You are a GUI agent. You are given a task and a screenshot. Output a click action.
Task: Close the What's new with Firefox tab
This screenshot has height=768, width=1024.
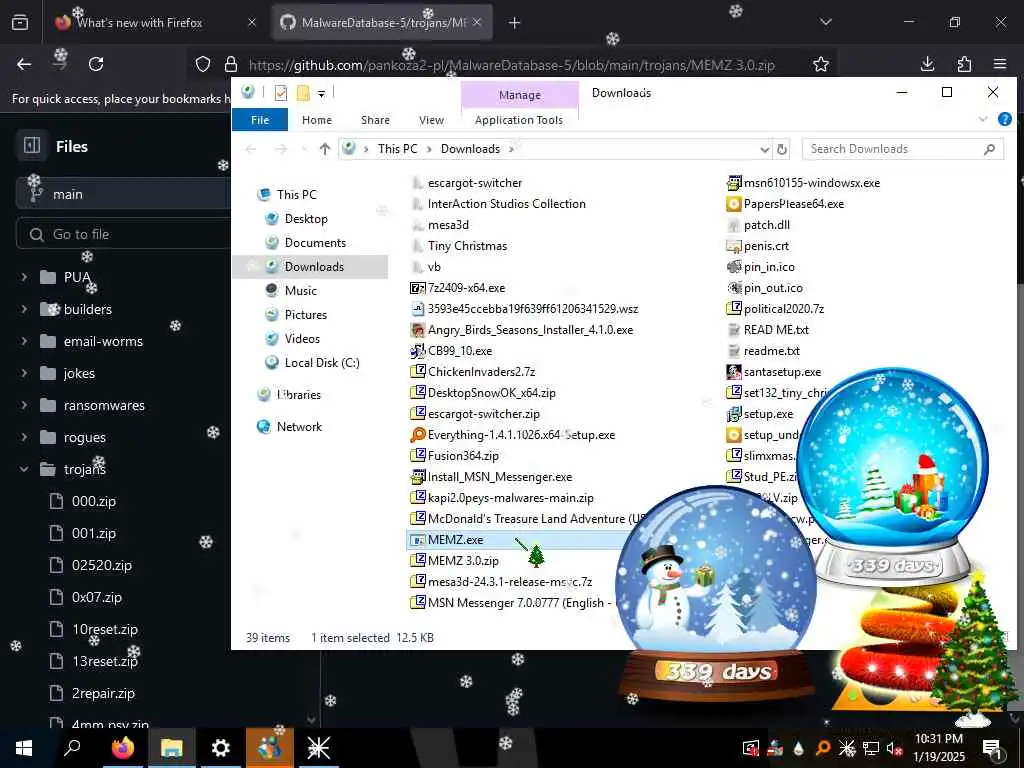(x=252, y=22)
